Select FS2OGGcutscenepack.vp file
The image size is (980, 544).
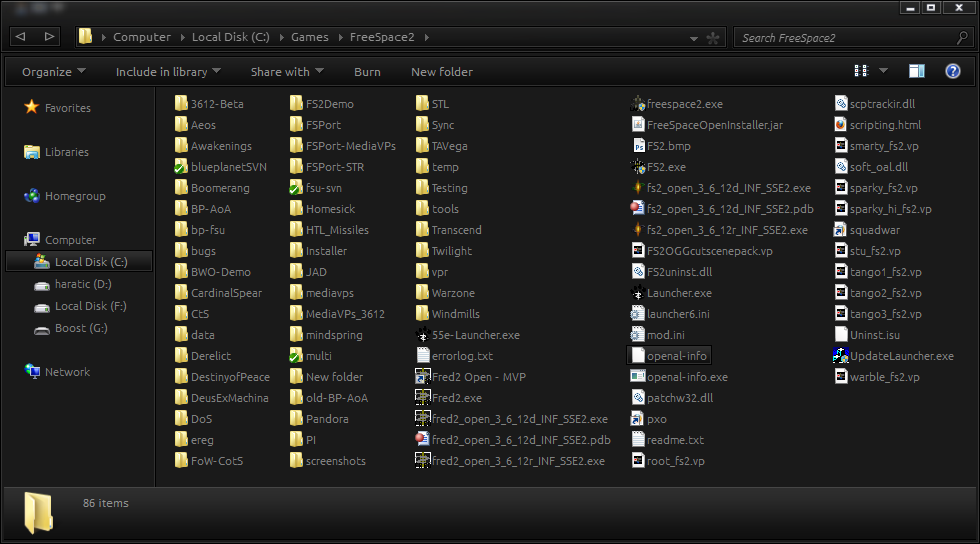pos(702,251)
